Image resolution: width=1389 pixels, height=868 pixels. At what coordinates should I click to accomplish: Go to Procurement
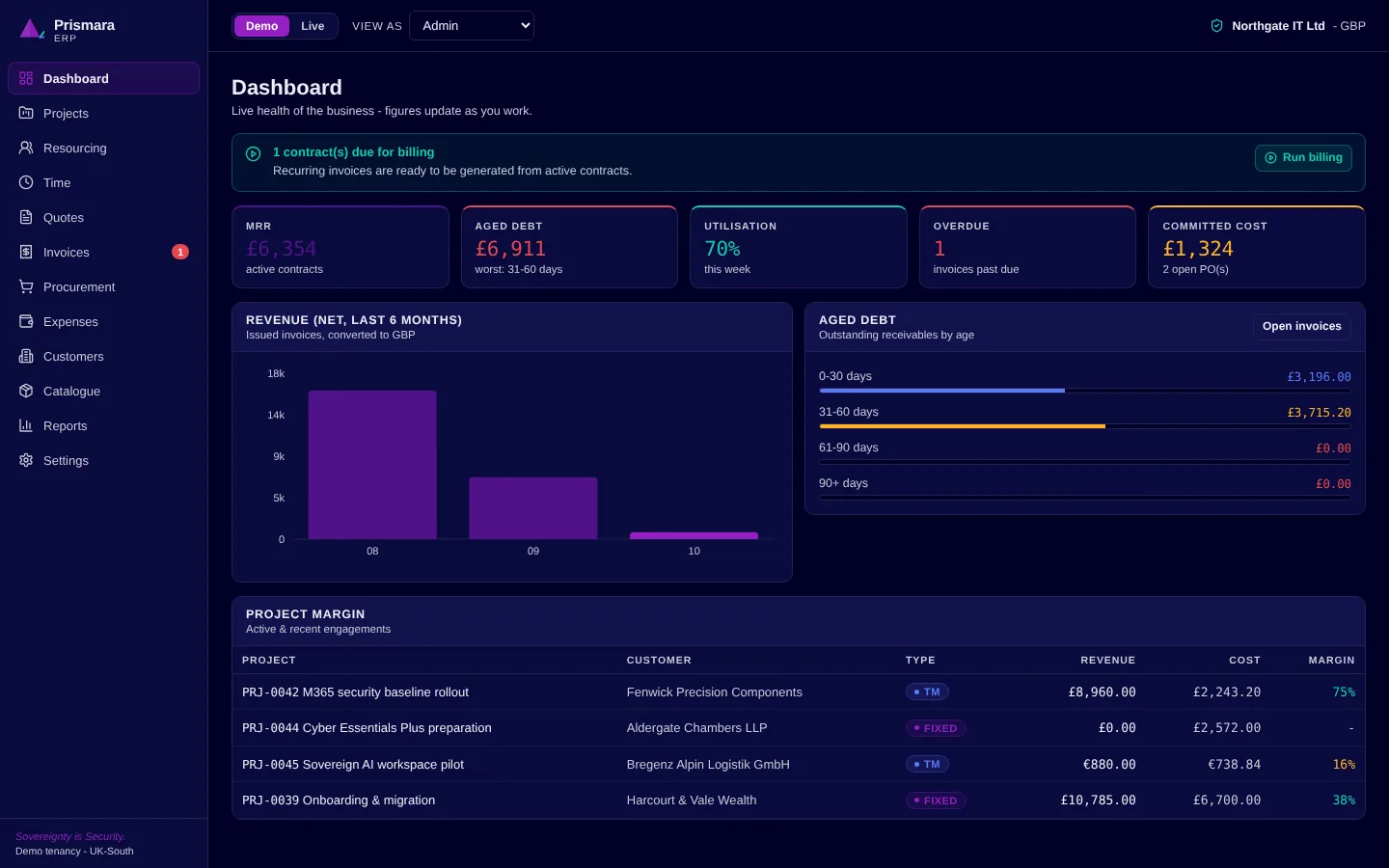click(x=103, y=286)
